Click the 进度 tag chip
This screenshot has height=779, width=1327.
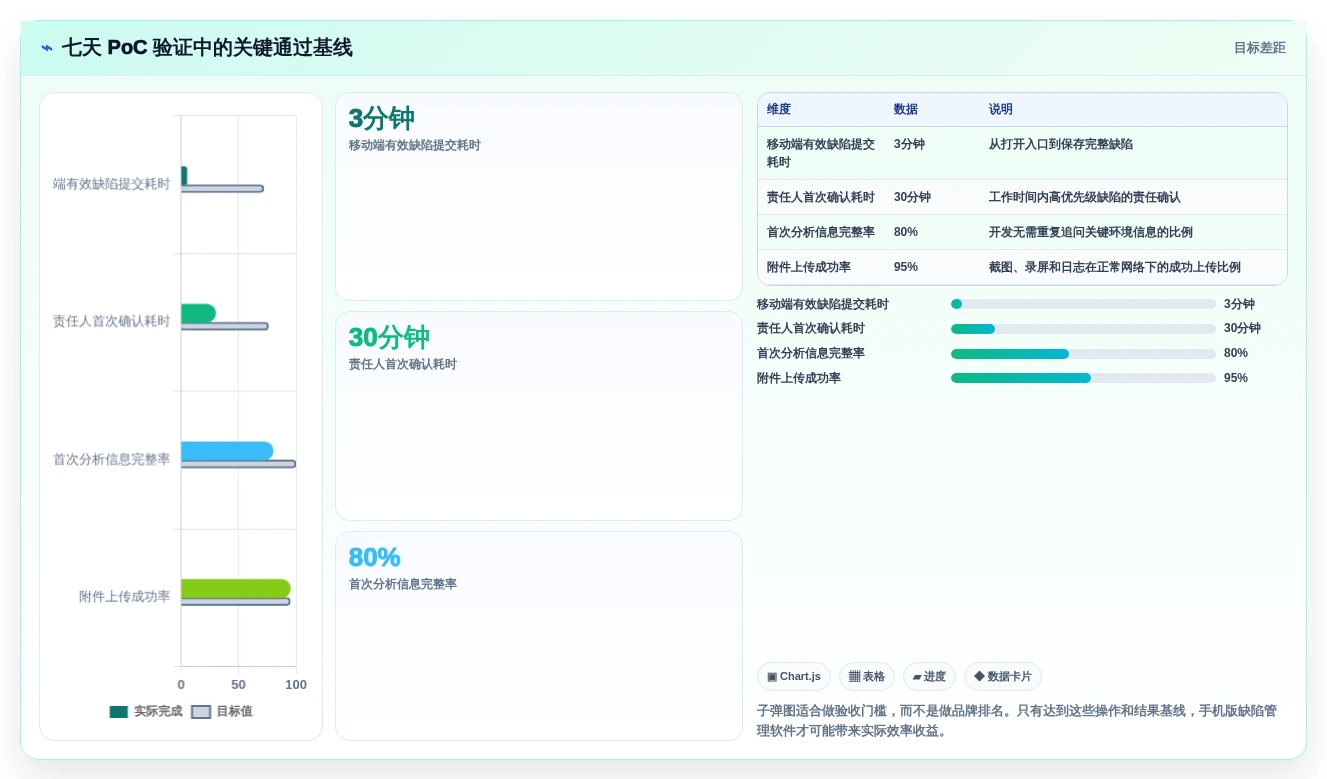click(929, 677)
